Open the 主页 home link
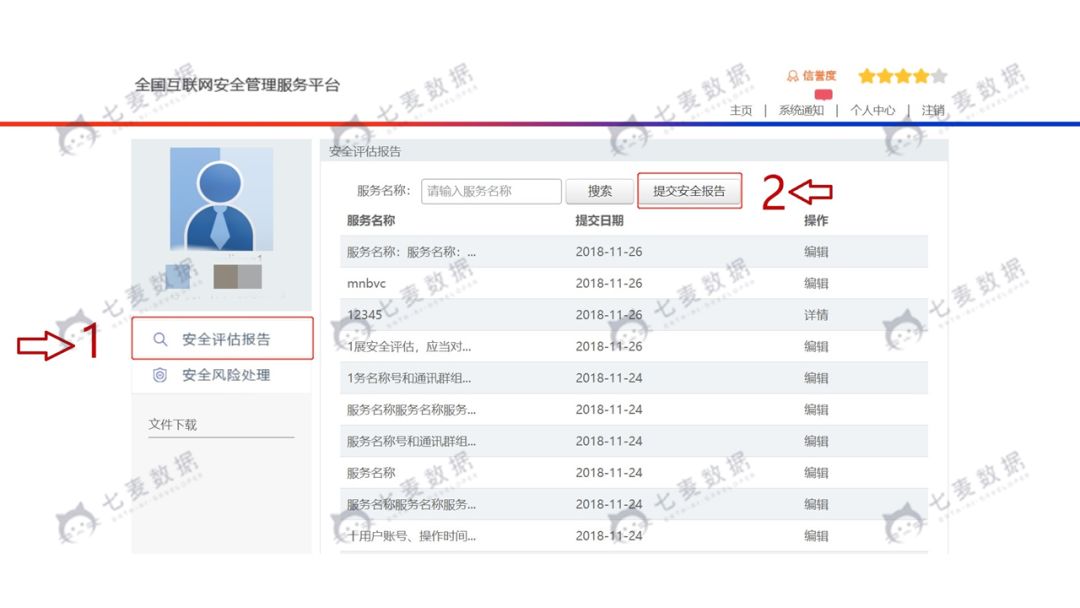The height and width of the screenshot is (608, 1080). point(741,110)
